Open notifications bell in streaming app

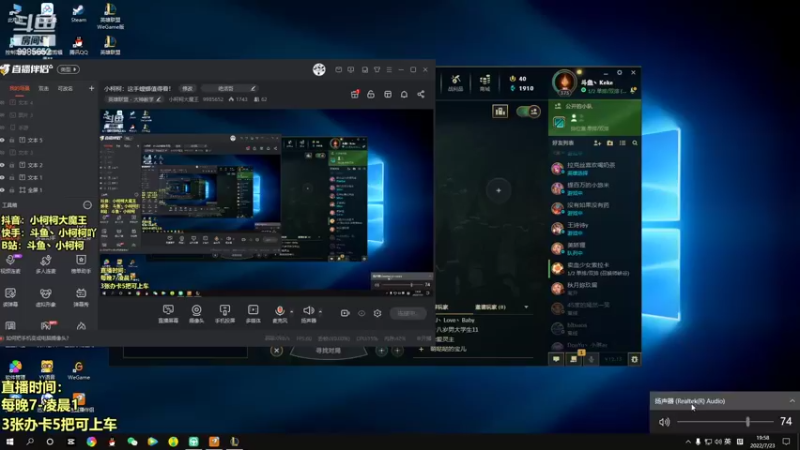point(404,94)
